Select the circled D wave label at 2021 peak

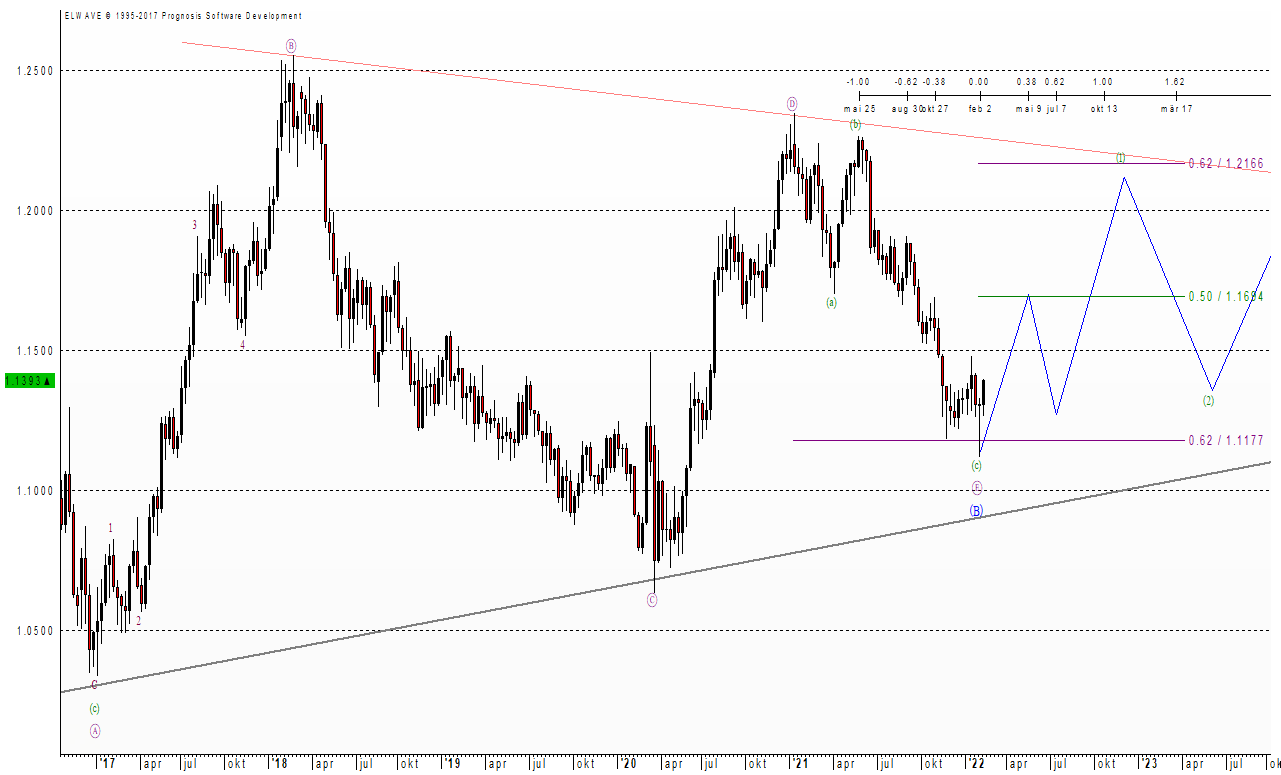pos(792,103)
